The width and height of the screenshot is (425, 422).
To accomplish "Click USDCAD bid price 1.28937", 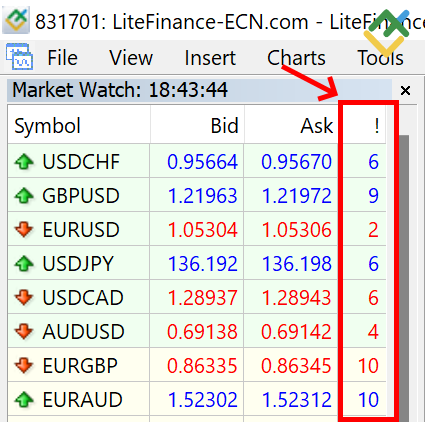I will click(202, 298).
